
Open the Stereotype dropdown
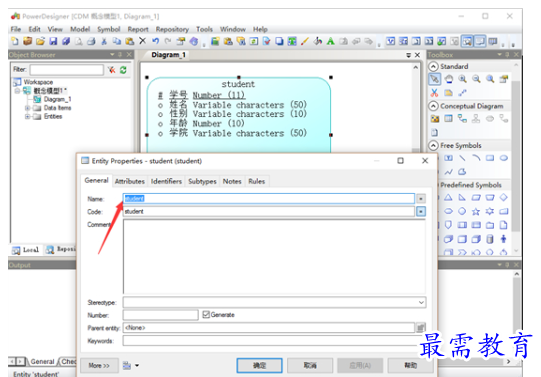421,302
